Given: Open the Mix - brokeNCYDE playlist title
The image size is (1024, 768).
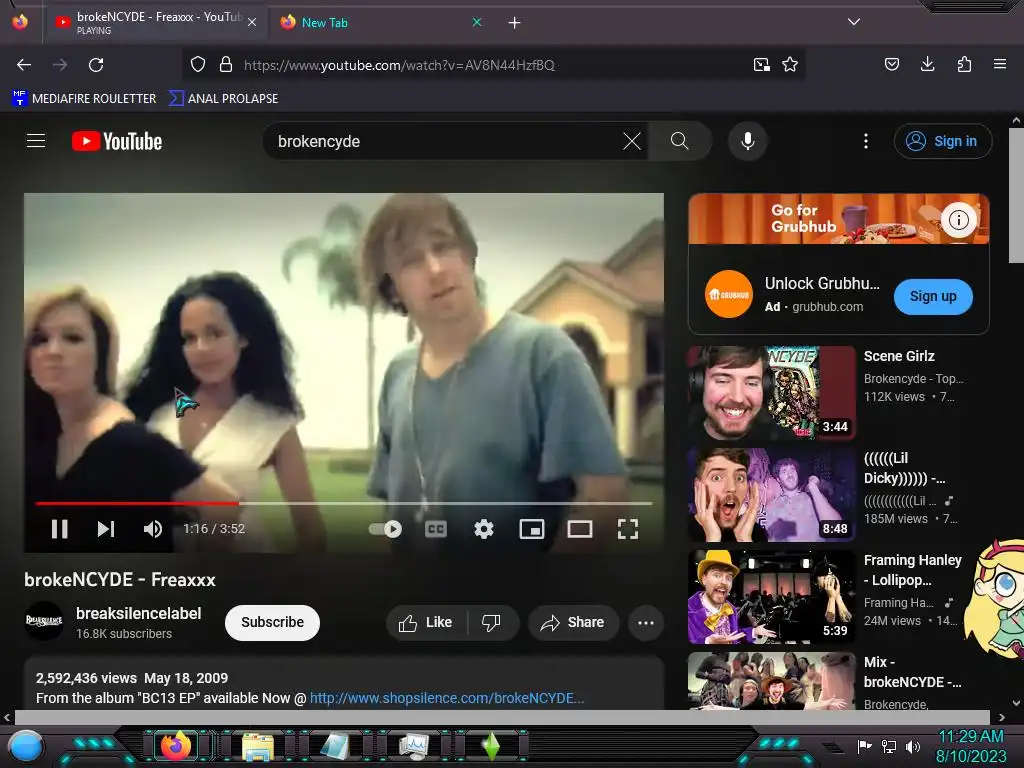Looking at the screenshot, I should pos(912,672).
